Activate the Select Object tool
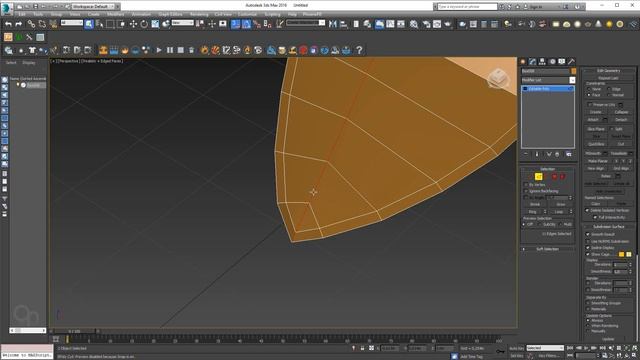This screenshot has height=360, width=640. click(x=89, y=24)
